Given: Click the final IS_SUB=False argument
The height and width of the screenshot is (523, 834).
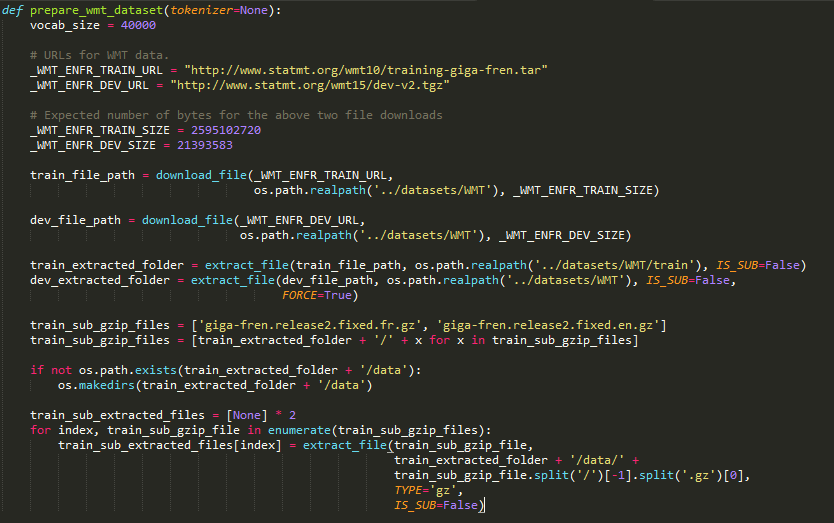Looking at the screenshot, I should [x=436, y=505].
